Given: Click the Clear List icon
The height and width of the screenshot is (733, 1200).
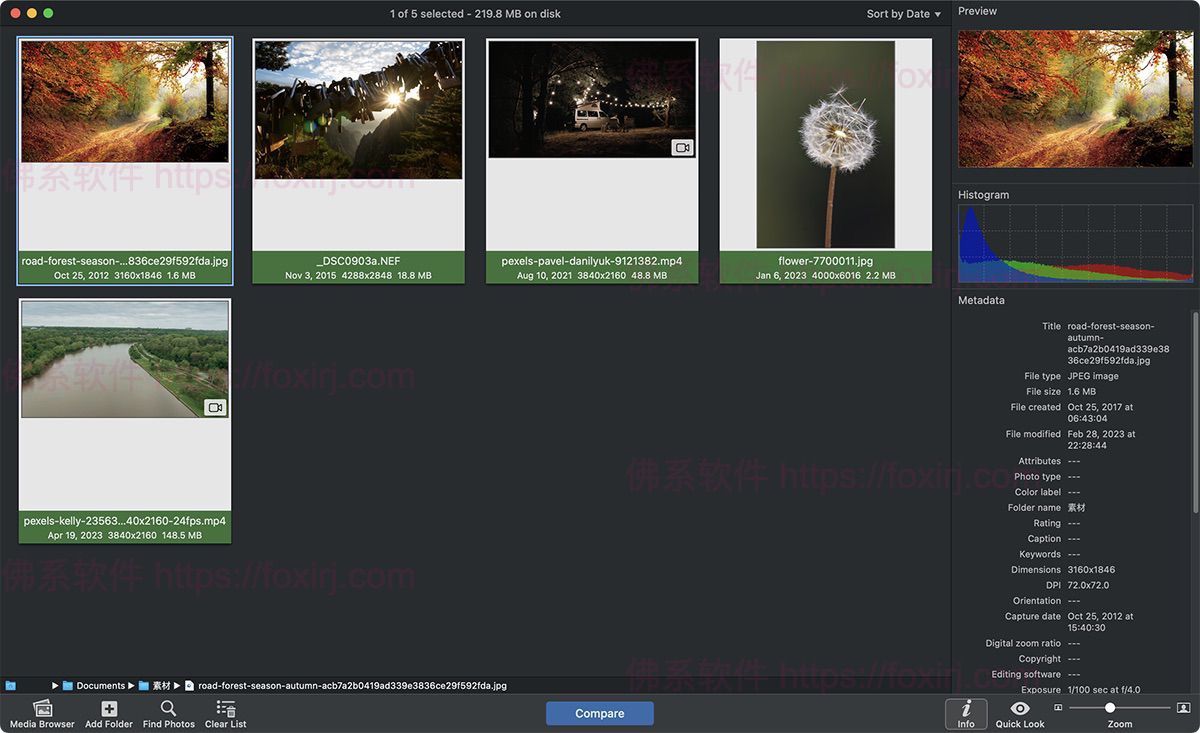Looking at the screenshot, I should click(x=226, y=710).
